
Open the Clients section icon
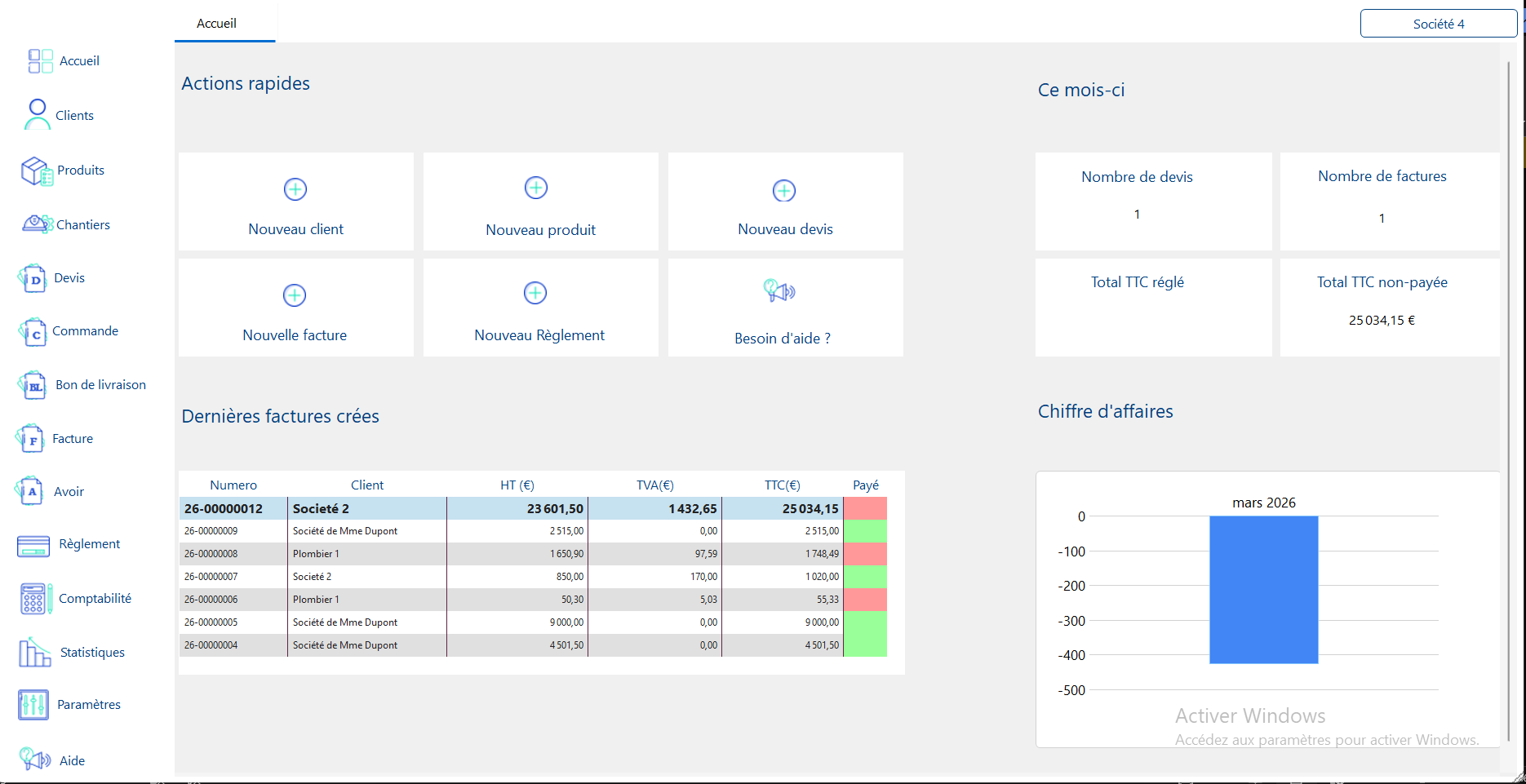coord(37,114)
